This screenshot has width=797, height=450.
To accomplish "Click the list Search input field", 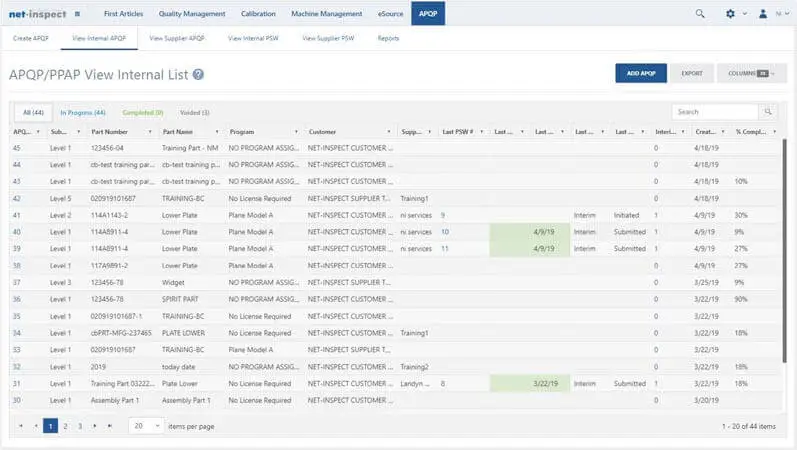I will click(715, 112).
